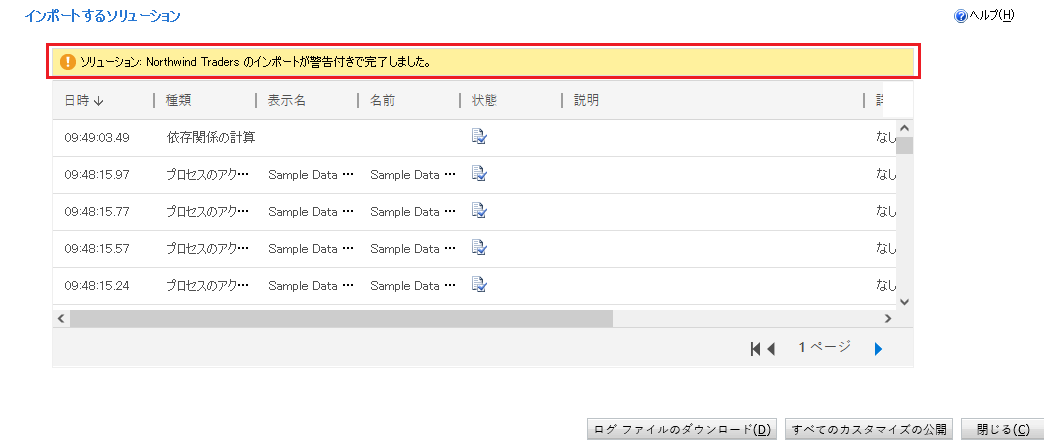Click the vertical scrollbar down arrow
This screenshot has height=447, width=1044.
click(904, 302)
